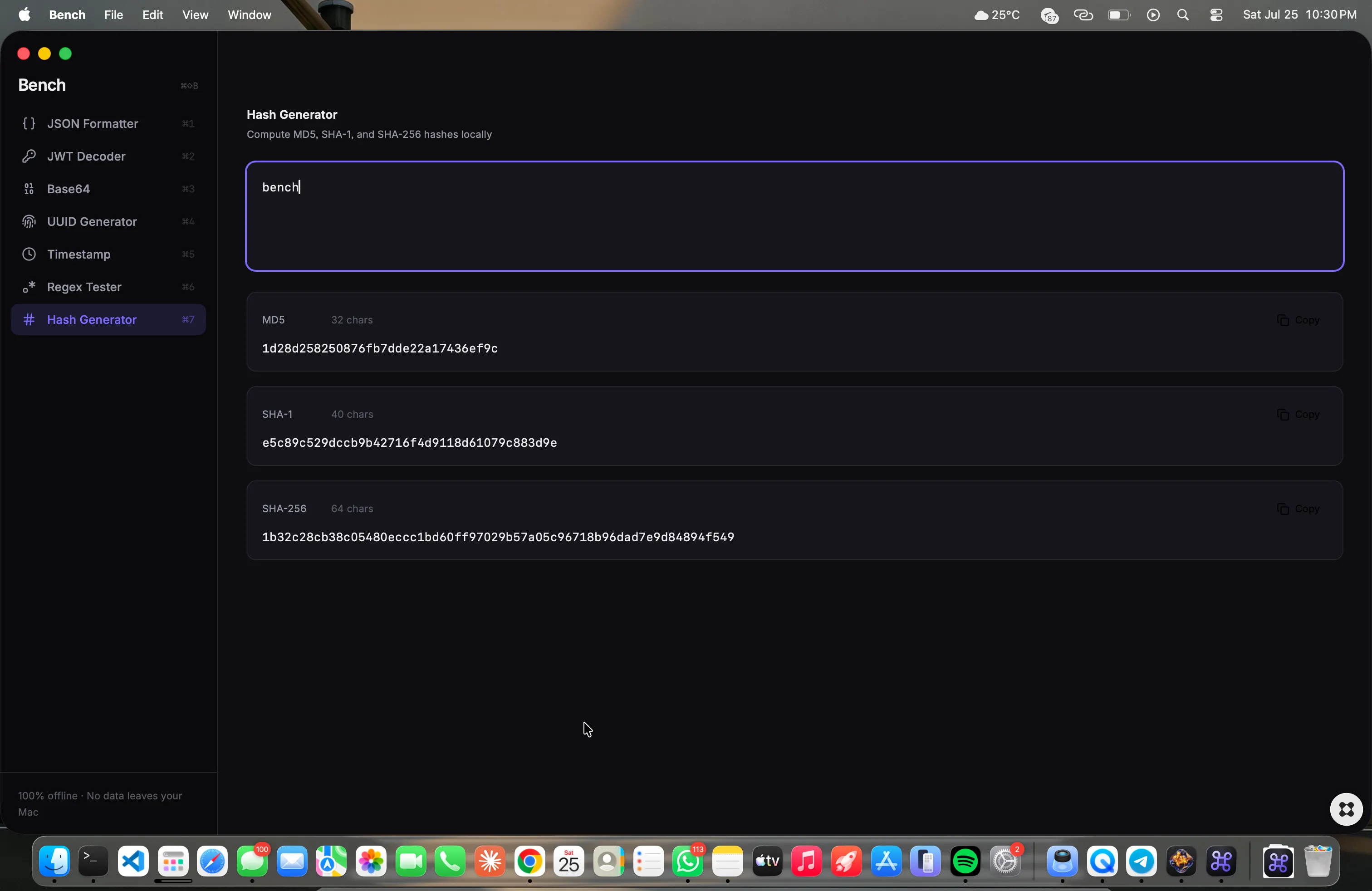Open the Edit menu
The height and width of the screenshot is (891, 1372).
153,15
